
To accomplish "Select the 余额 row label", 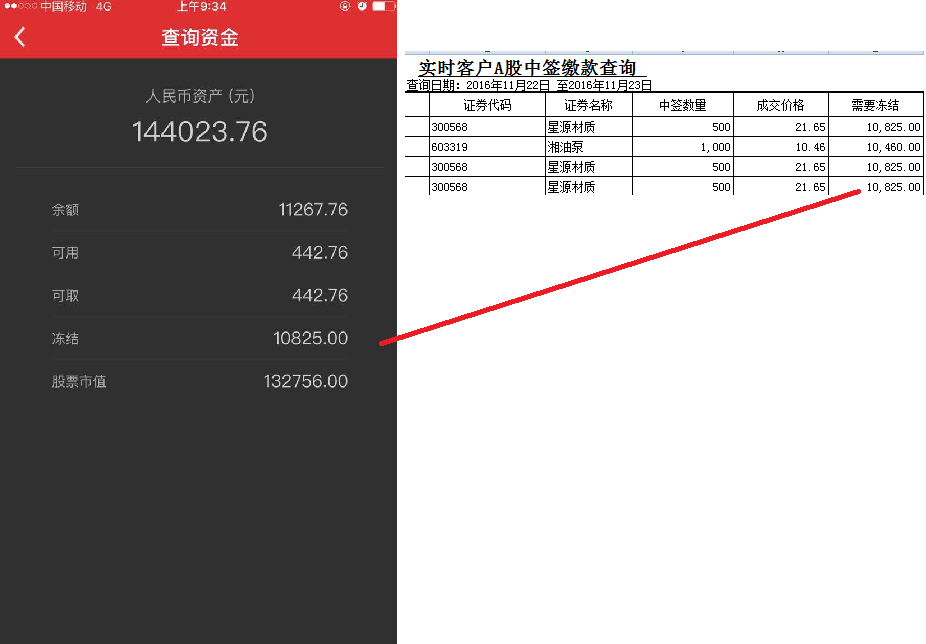I will point(65,210).
